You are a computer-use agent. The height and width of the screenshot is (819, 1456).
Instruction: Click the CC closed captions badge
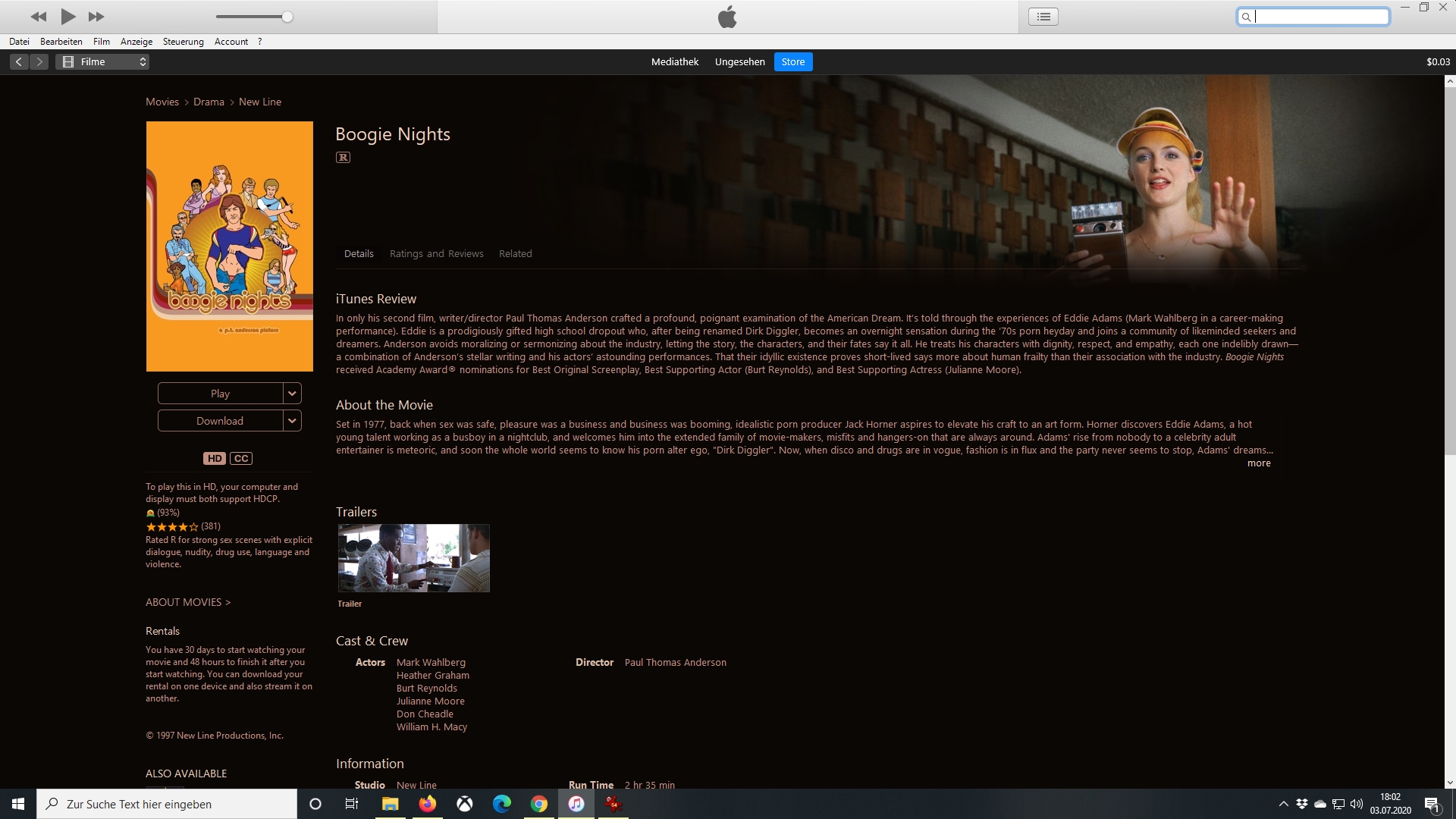(x=241, y=459)
